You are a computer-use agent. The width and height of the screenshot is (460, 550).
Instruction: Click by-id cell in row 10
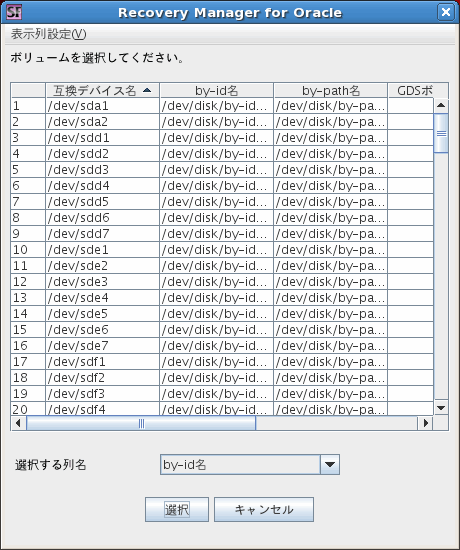click(216, 250)
